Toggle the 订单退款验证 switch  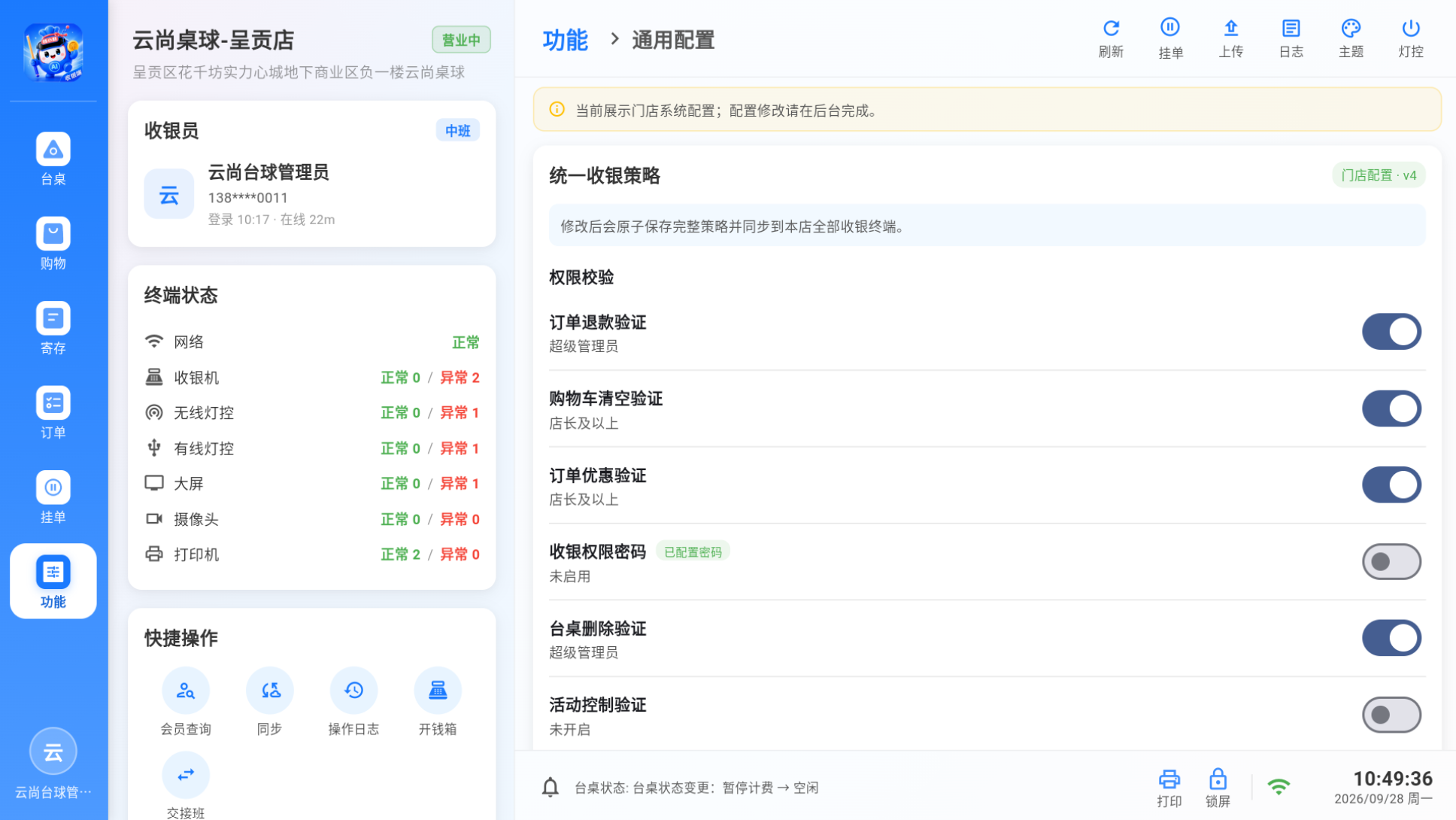[1391, 332]
